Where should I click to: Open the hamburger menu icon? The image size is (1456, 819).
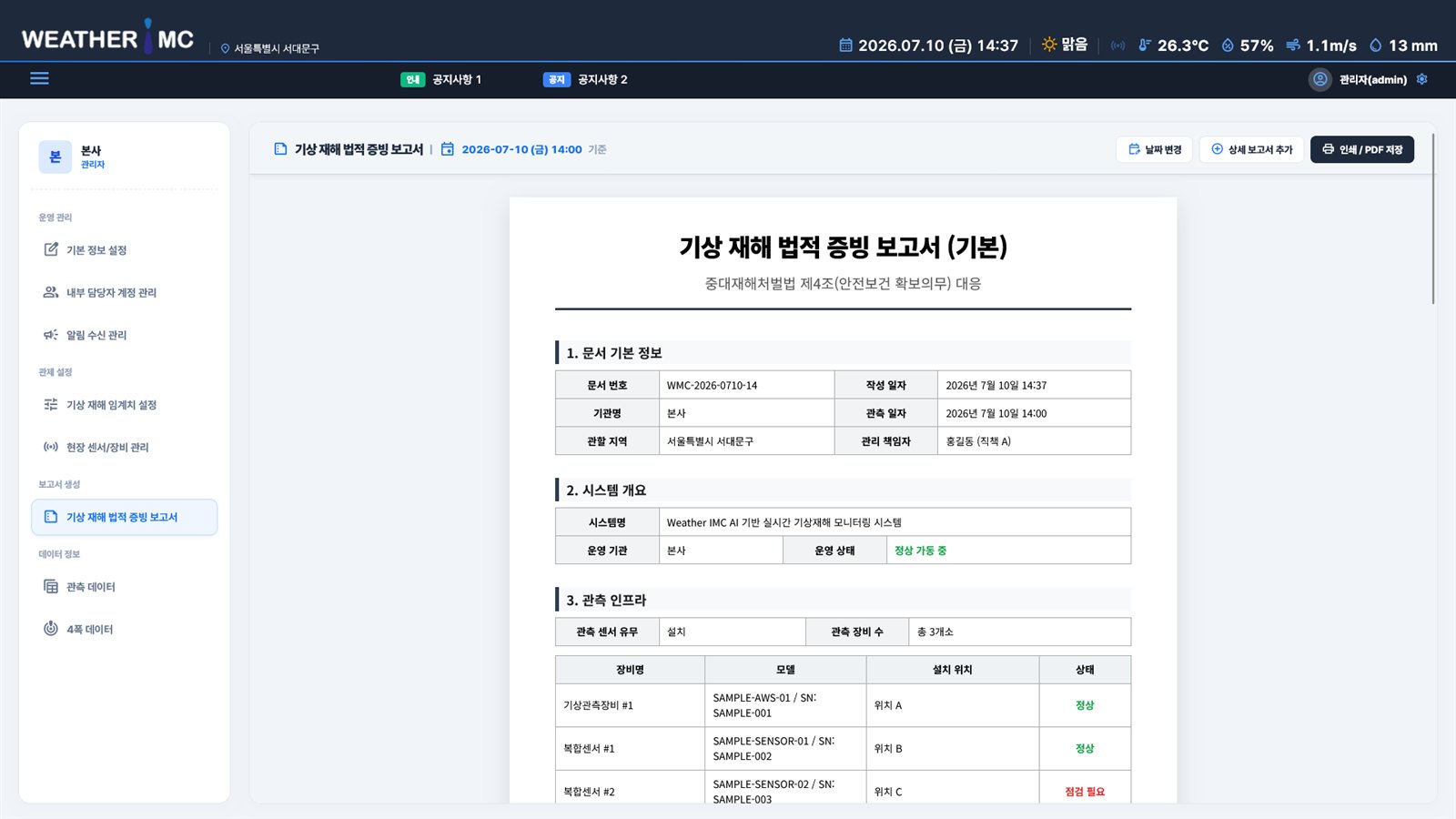click(x=39, y=78)
